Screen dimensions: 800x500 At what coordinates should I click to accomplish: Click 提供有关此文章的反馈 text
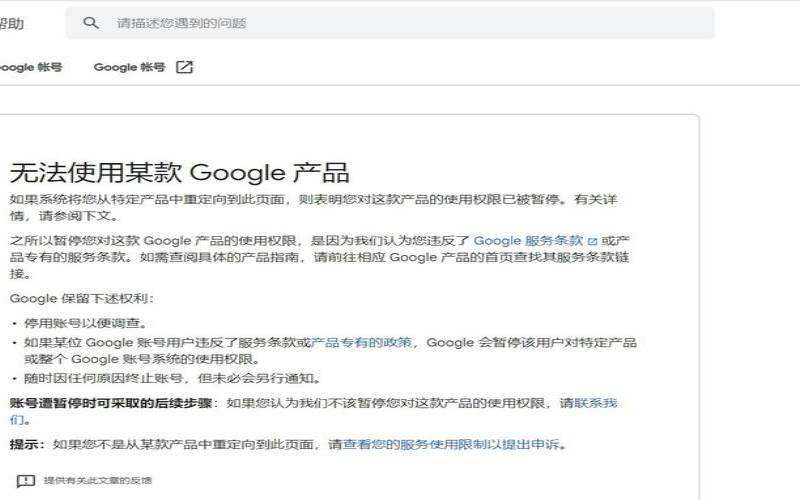(x=97, y=481)
